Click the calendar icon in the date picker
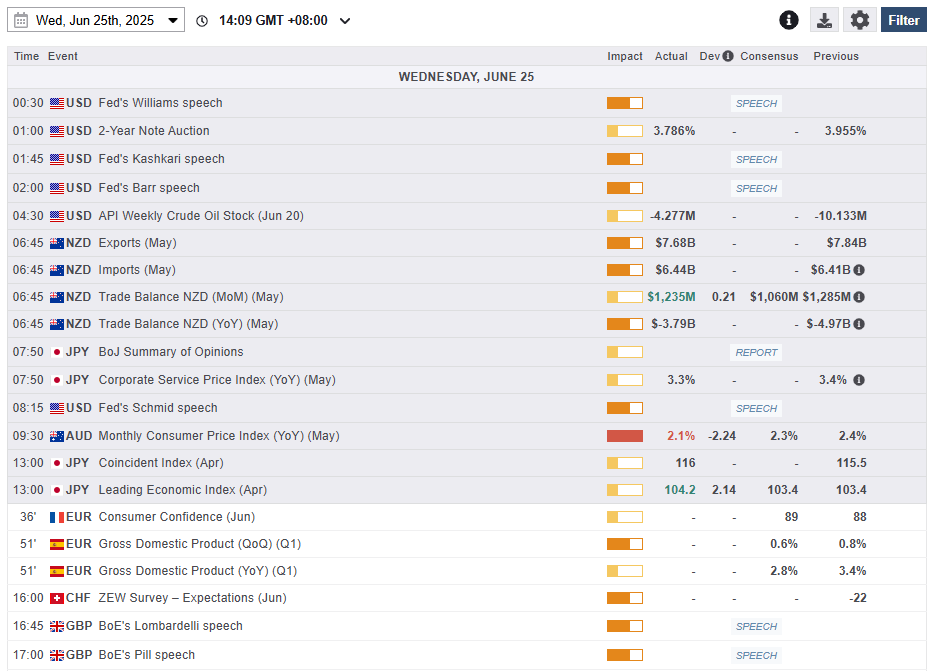This screenshot has height=671, width=939. tap(24, 19)
